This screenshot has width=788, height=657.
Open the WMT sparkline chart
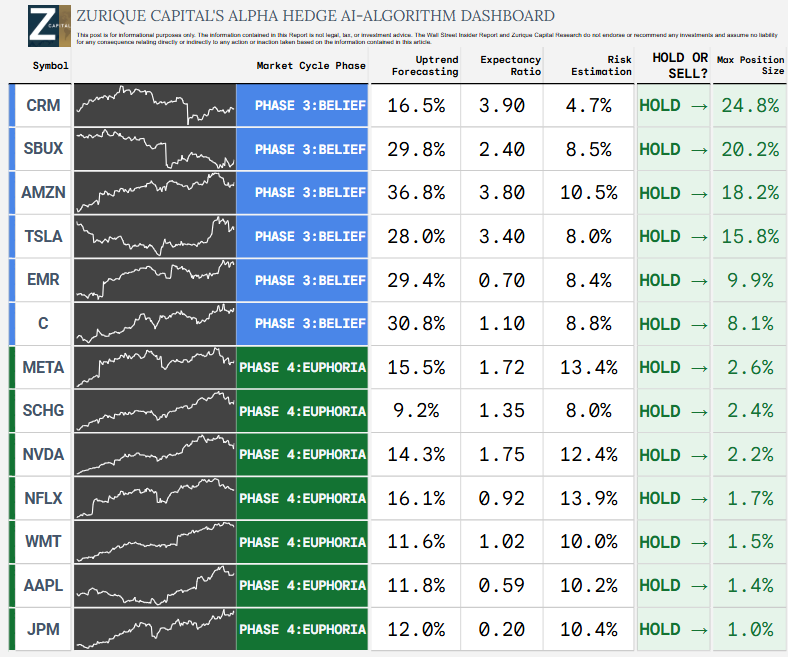pos(155,542)
